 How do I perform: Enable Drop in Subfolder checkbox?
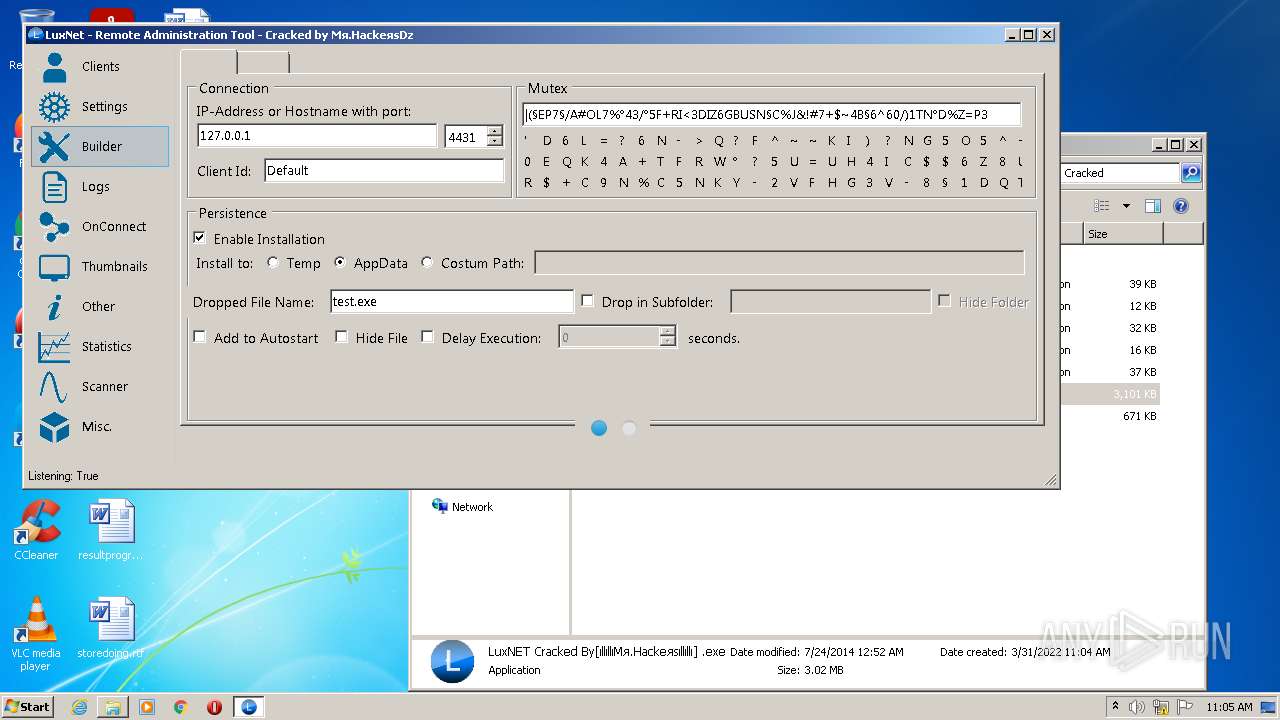pyautogui.click(x=587, y=301)
